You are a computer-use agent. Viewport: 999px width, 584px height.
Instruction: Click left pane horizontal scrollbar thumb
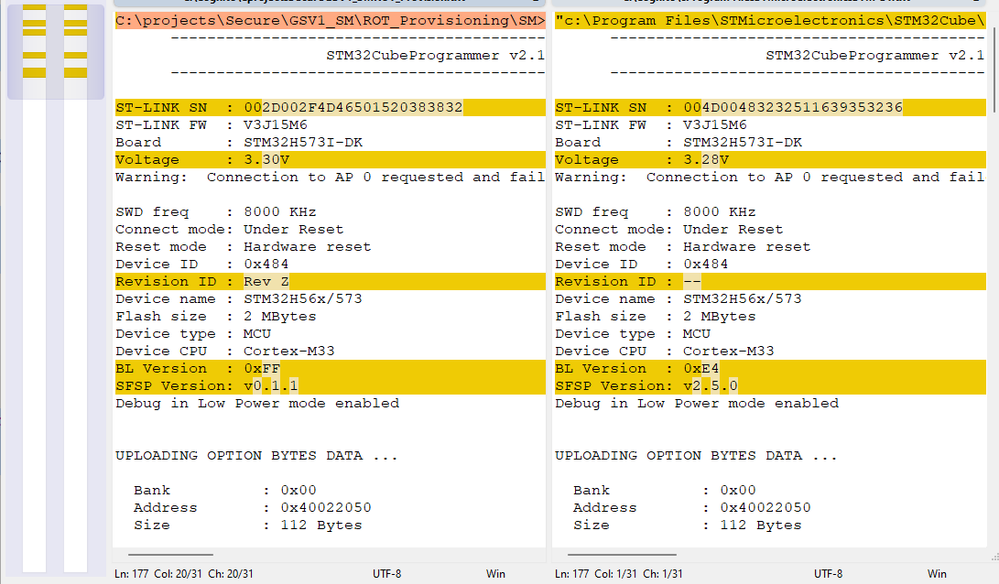(170, 555)
